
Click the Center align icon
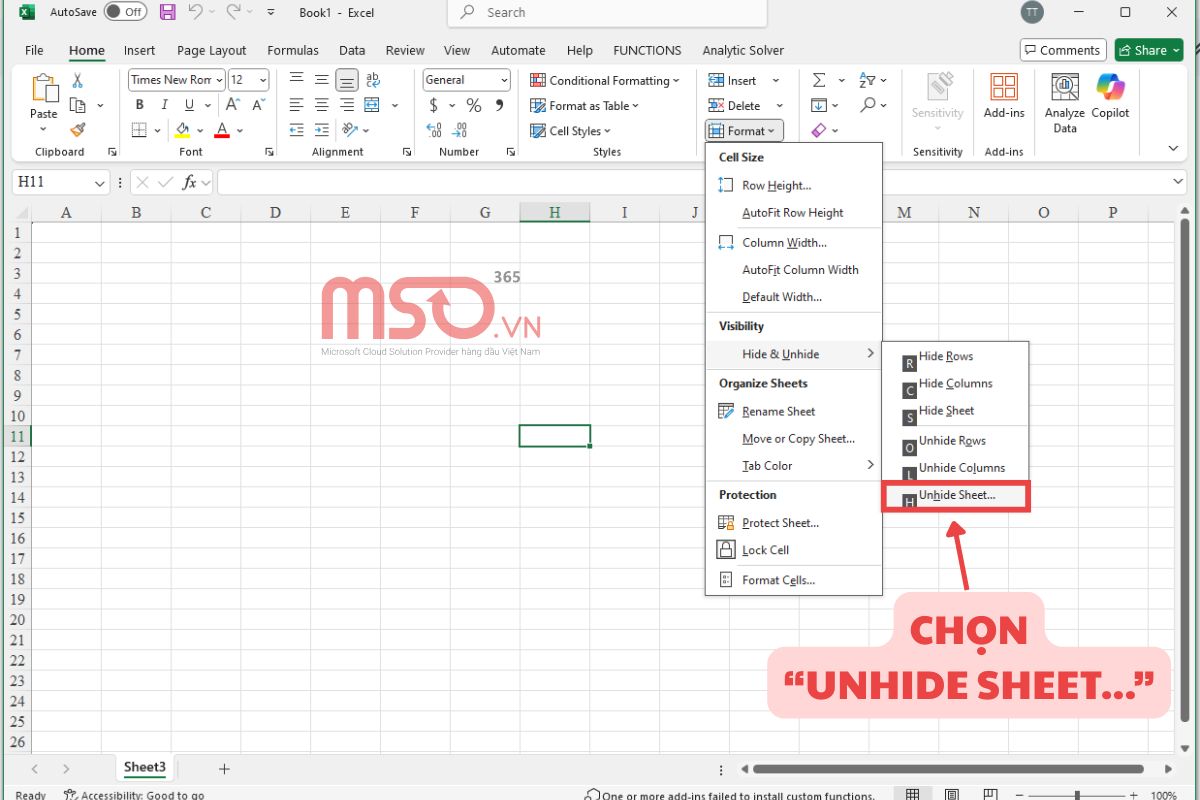click(322, 105)
